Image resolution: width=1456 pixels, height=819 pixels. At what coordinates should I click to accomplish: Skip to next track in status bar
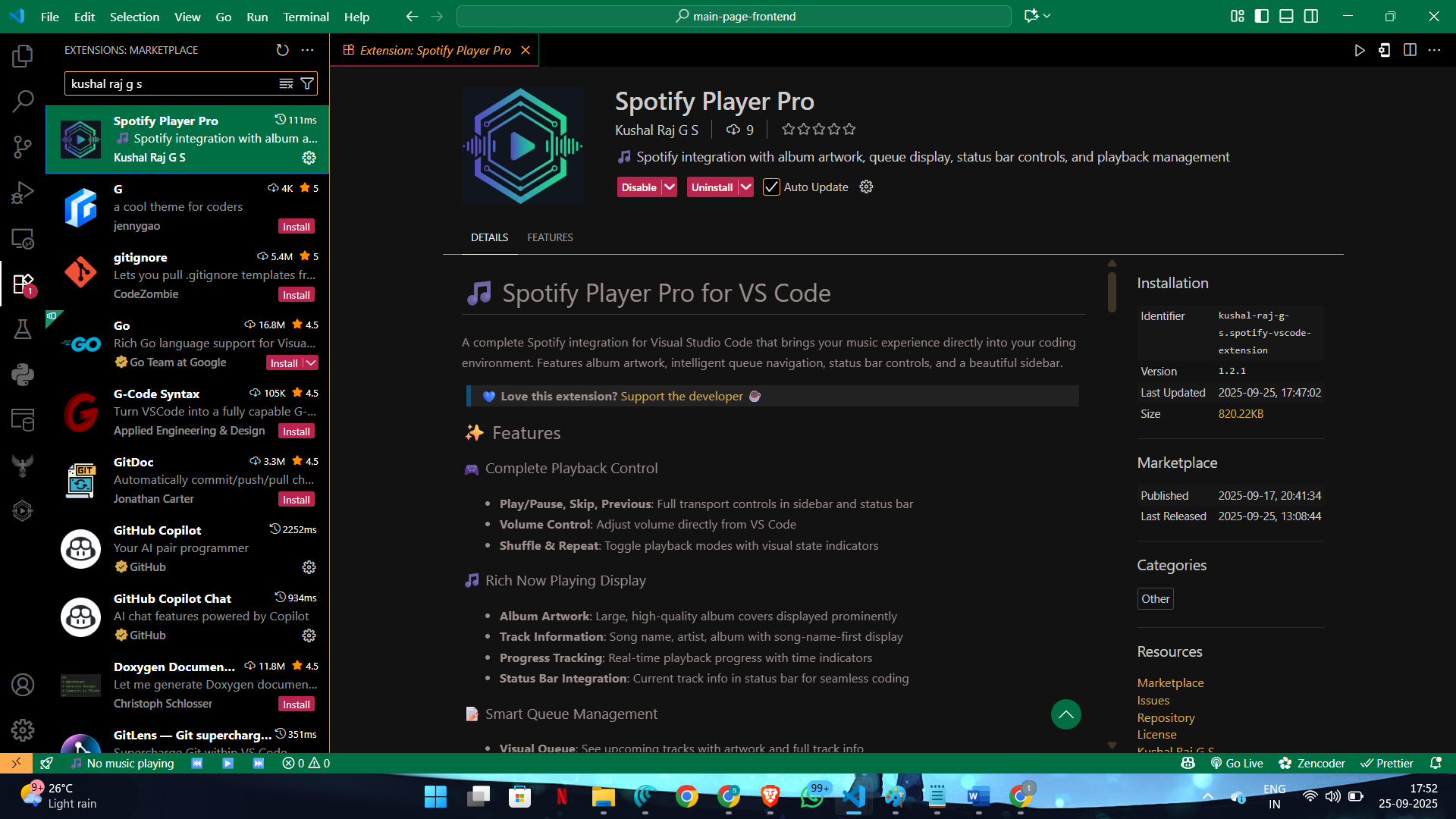pyautogui.click(x=259, y=764)
